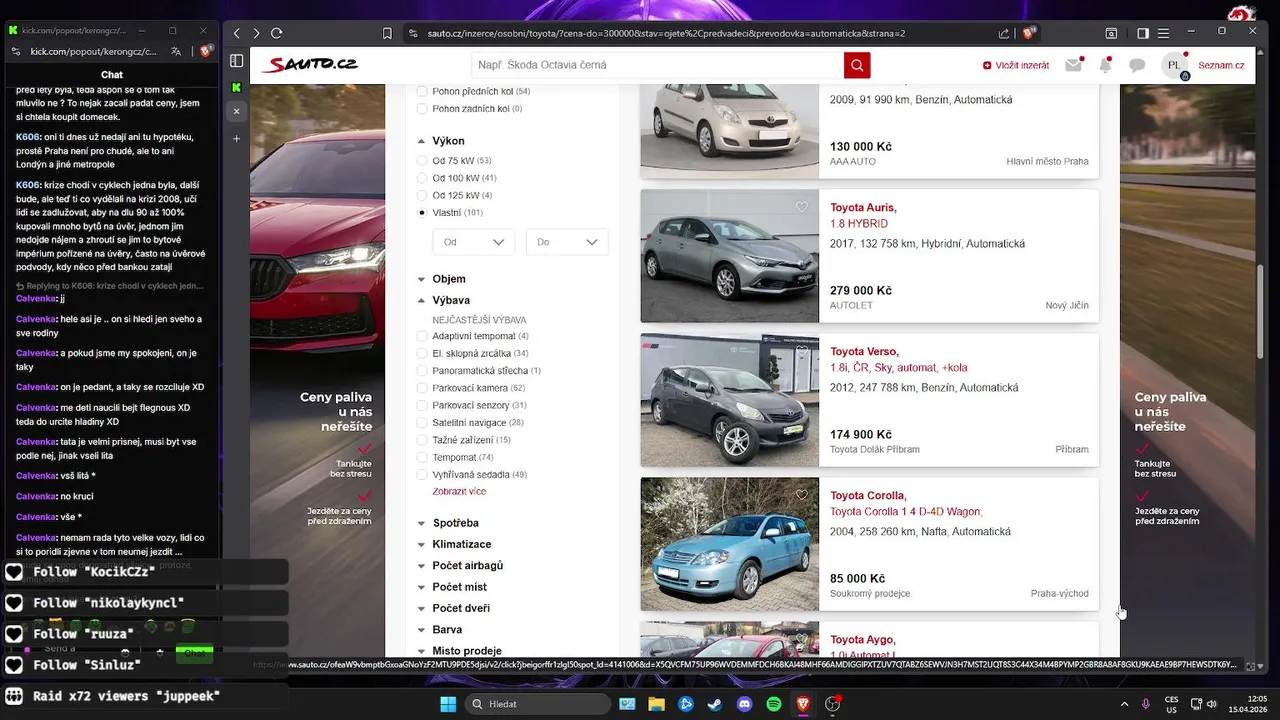The image size is (1280, 720).
Task: Toggle vertical tabs panel icon
Action: pyautogui.click(x=237, y=61)
